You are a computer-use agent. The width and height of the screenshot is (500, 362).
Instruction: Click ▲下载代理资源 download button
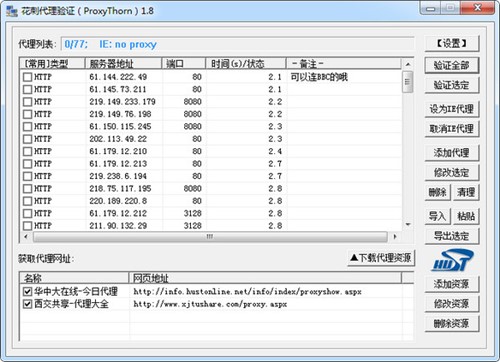click(381, 258)
